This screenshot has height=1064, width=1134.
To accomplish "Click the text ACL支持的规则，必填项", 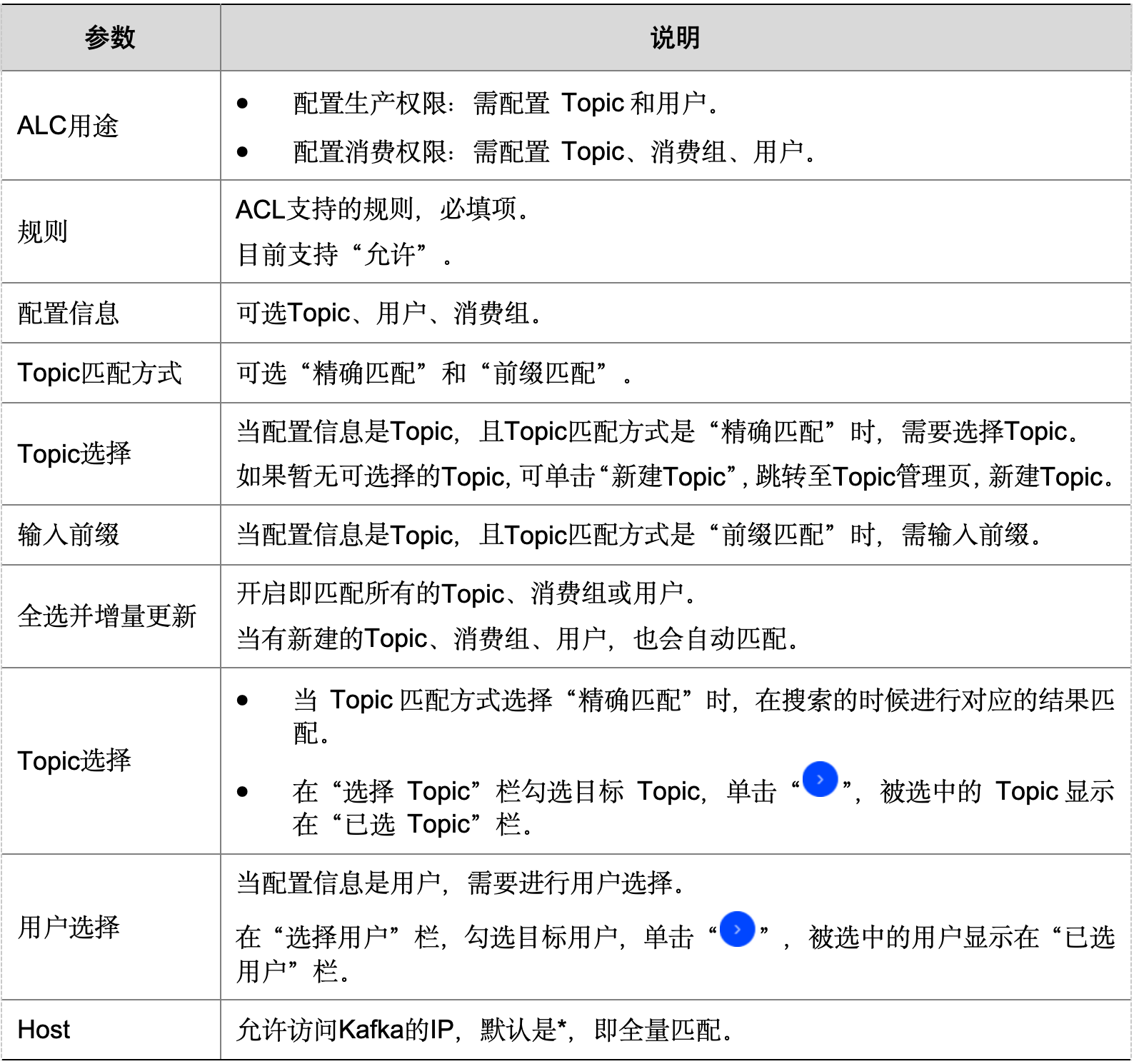I will coord(382,209).
